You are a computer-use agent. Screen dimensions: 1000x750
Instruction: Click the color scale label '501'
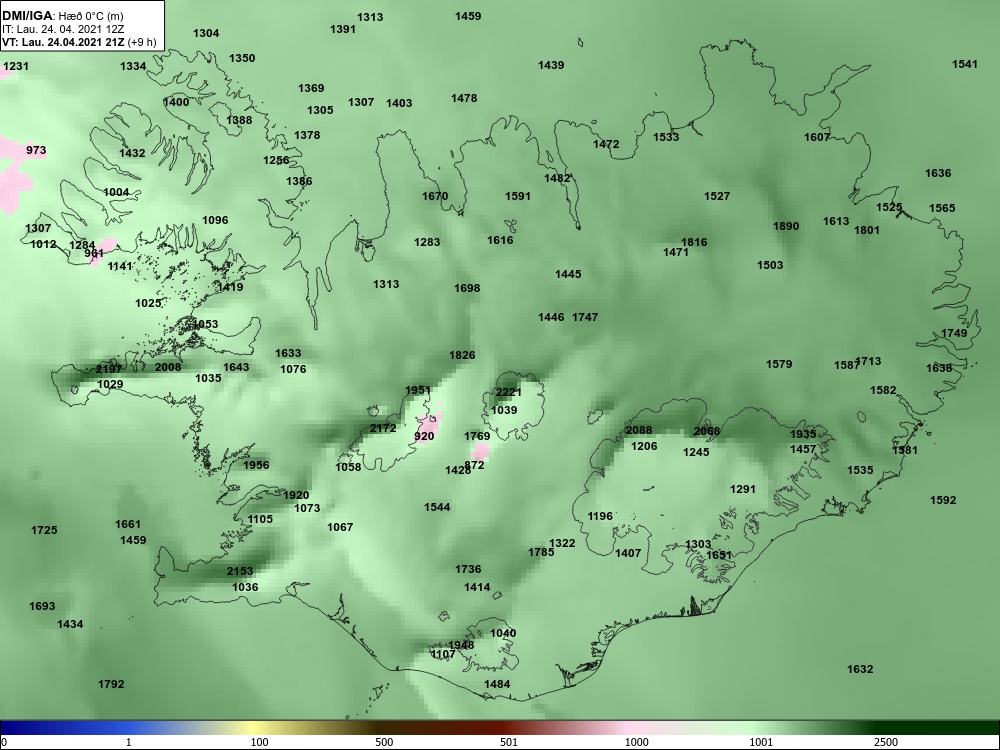[x=508, y=742]
